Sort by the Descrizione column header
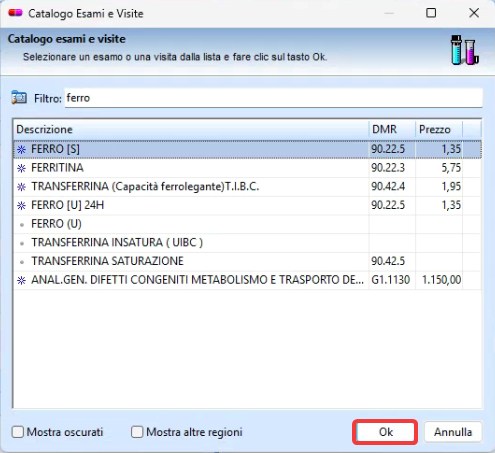The image size is (495, 453). click(191, 129)
